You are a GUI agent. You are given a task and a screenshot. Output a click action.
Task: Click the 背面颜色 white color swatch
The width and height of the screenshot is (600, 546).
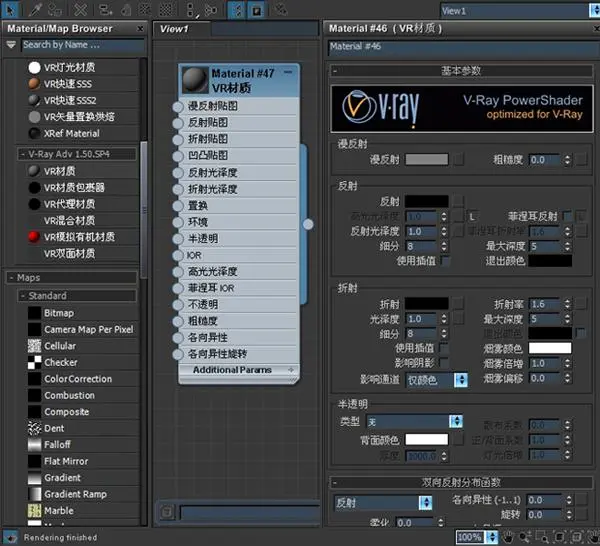[x=427, y=439]
